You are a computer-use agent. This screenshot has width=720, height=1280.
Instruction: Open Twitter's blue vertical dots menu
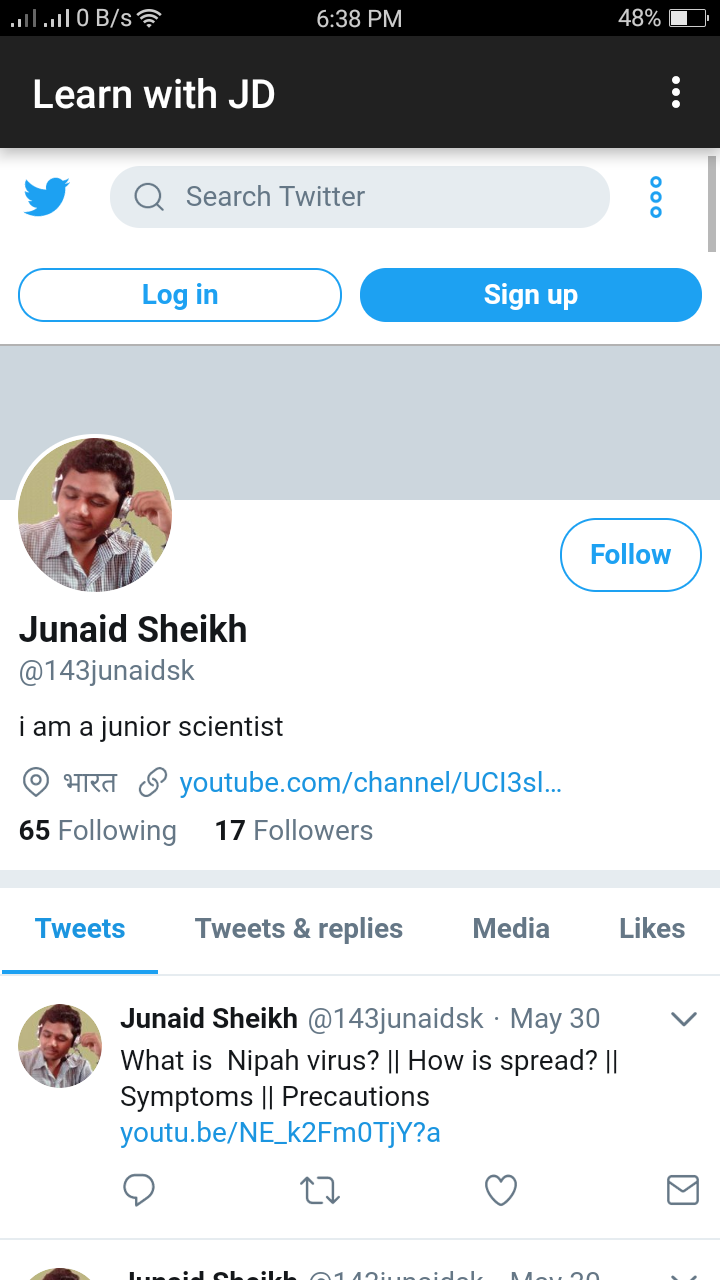[656, 197]
